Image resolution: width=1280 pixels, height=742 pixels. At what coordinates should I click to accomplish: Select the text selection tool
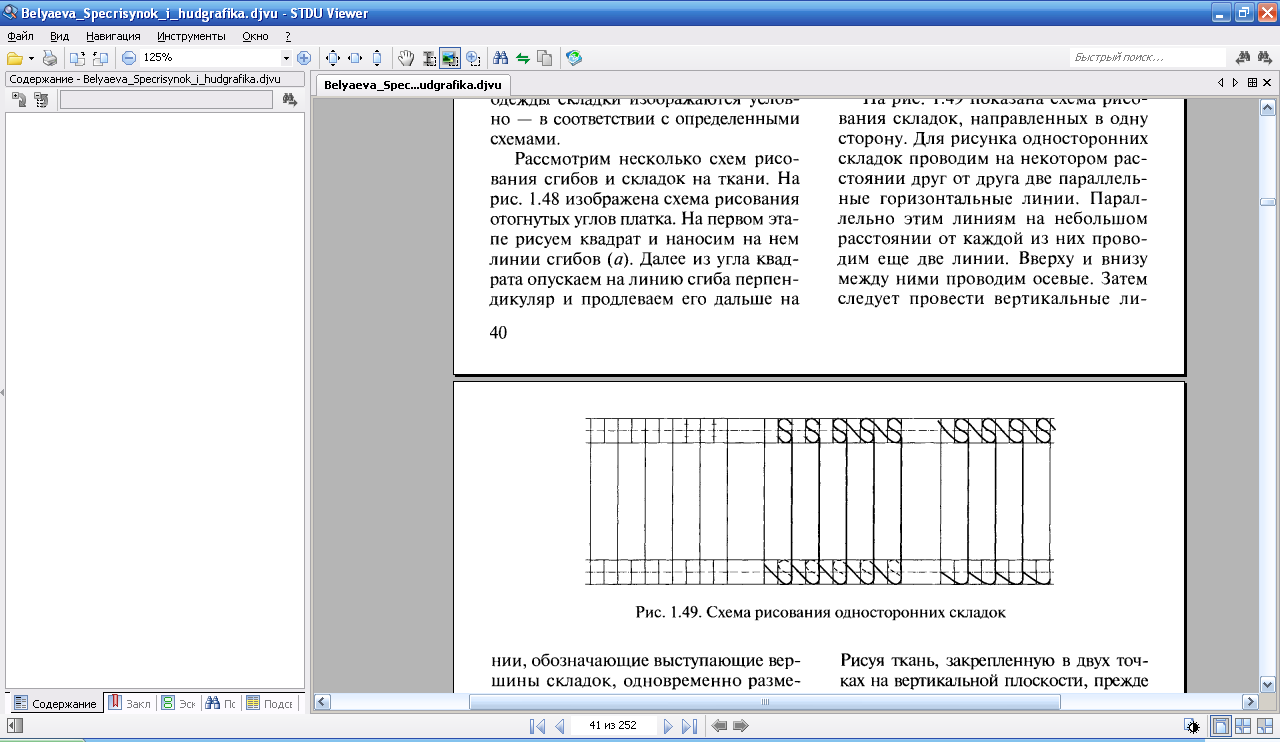click(429, 58)
